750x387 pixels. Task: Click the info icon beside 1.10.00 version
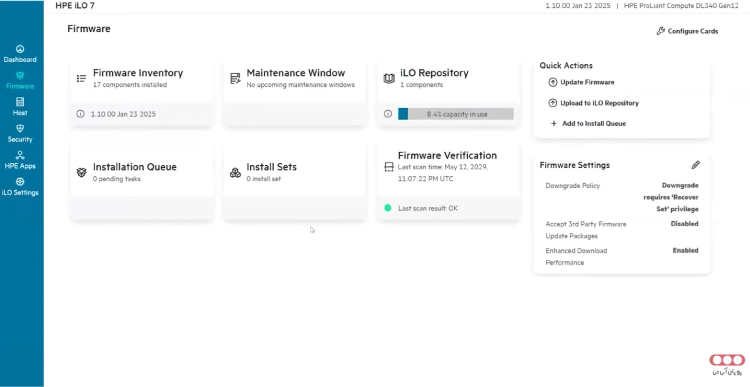(x=80, y=114)
